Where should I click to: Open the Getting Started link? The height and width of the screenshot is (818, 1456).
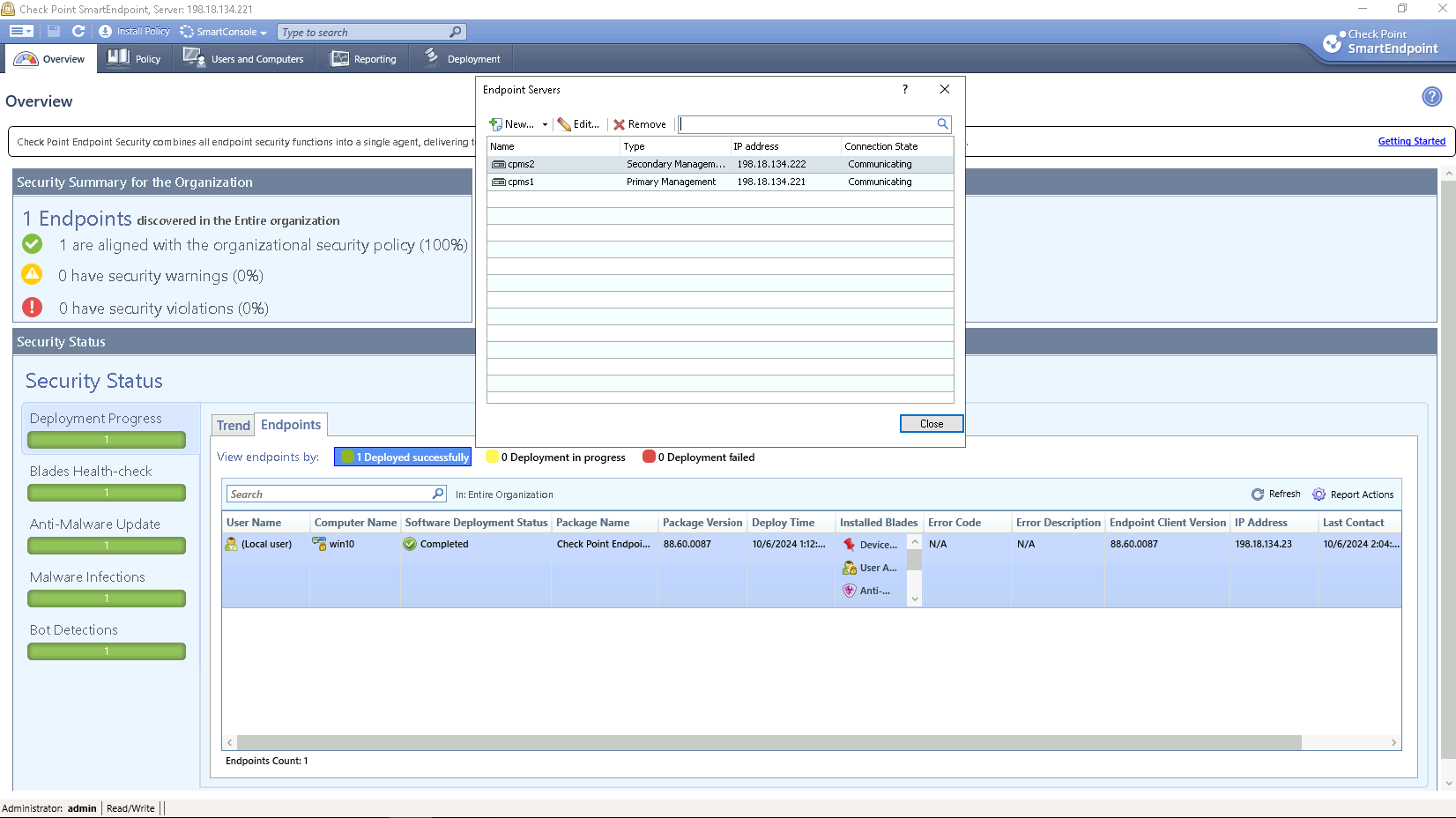(1411, 141)
